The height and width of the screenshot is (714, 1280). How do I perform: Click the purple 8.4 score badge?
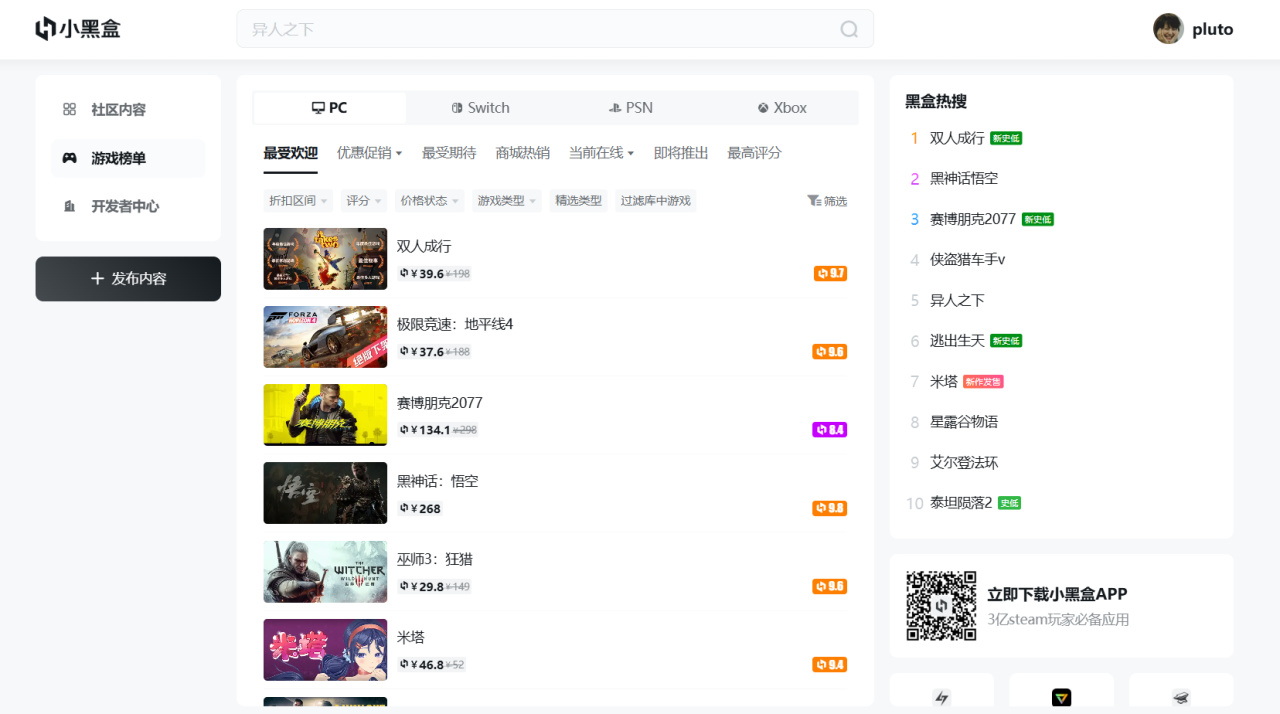pyautogui.click(x=830, y=430)
